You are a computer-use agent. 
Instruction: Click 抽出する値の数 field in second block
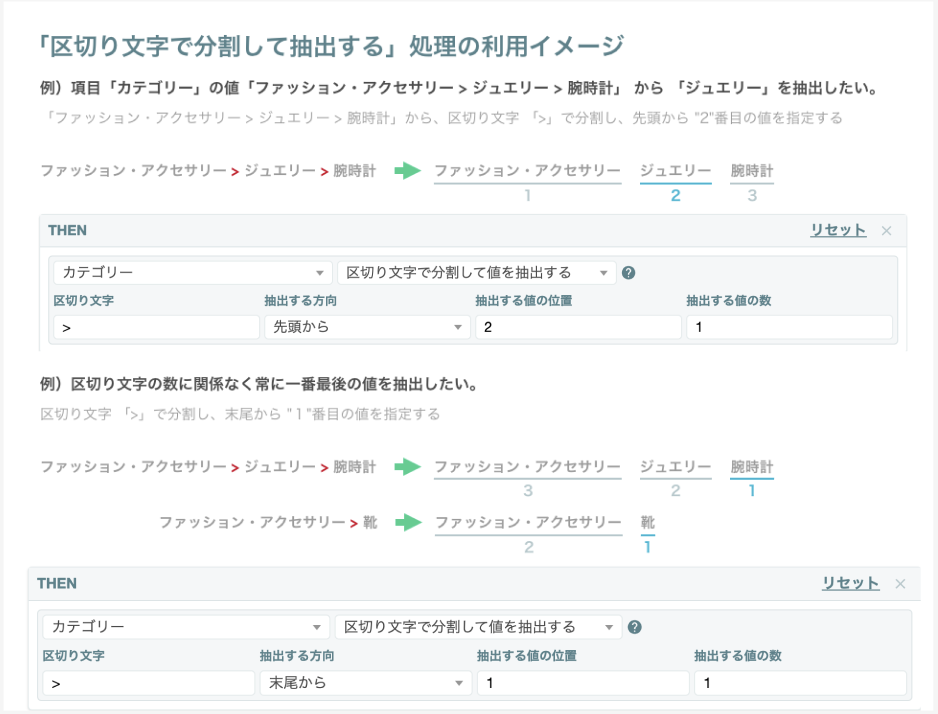pos(800,682)
